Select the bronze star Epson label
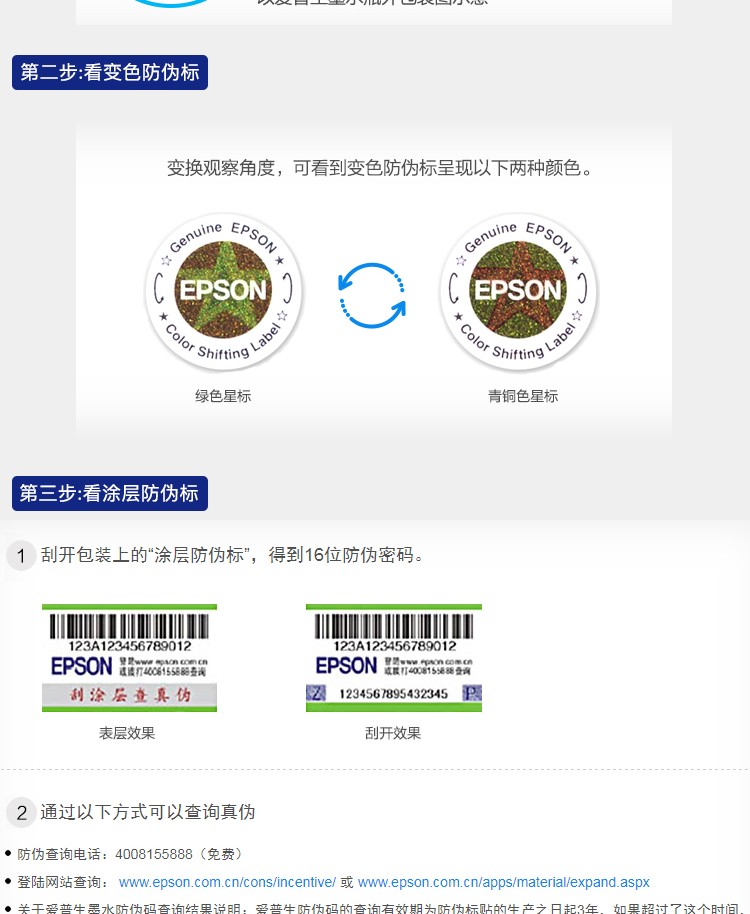750x914 pixels. (519, 291)
